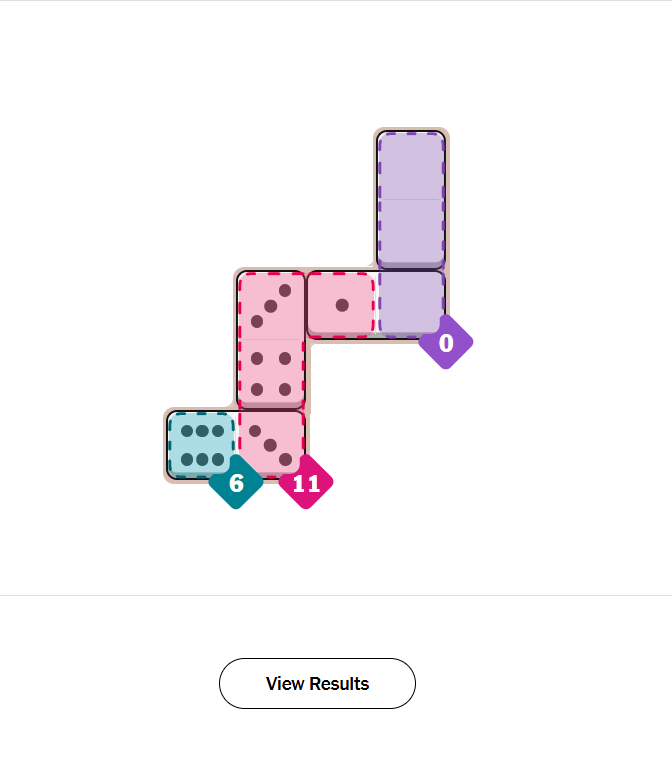Click the purple "0" region sum badge
The image size is (672, 769).
click(x=446, y=343)
